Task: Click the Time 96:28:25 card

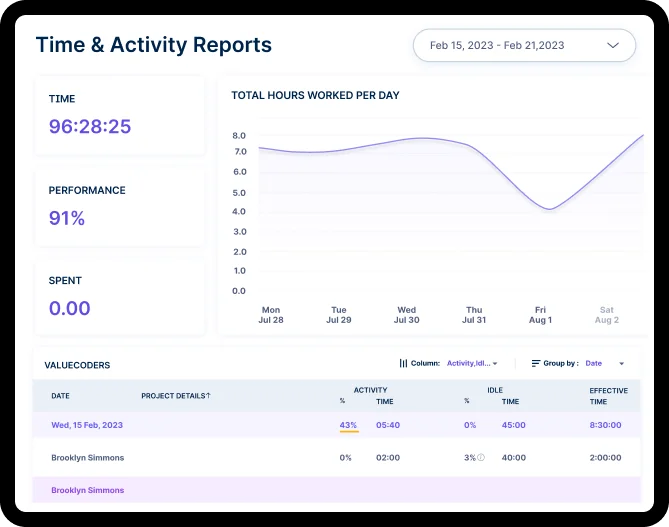Action: point(120,116)
